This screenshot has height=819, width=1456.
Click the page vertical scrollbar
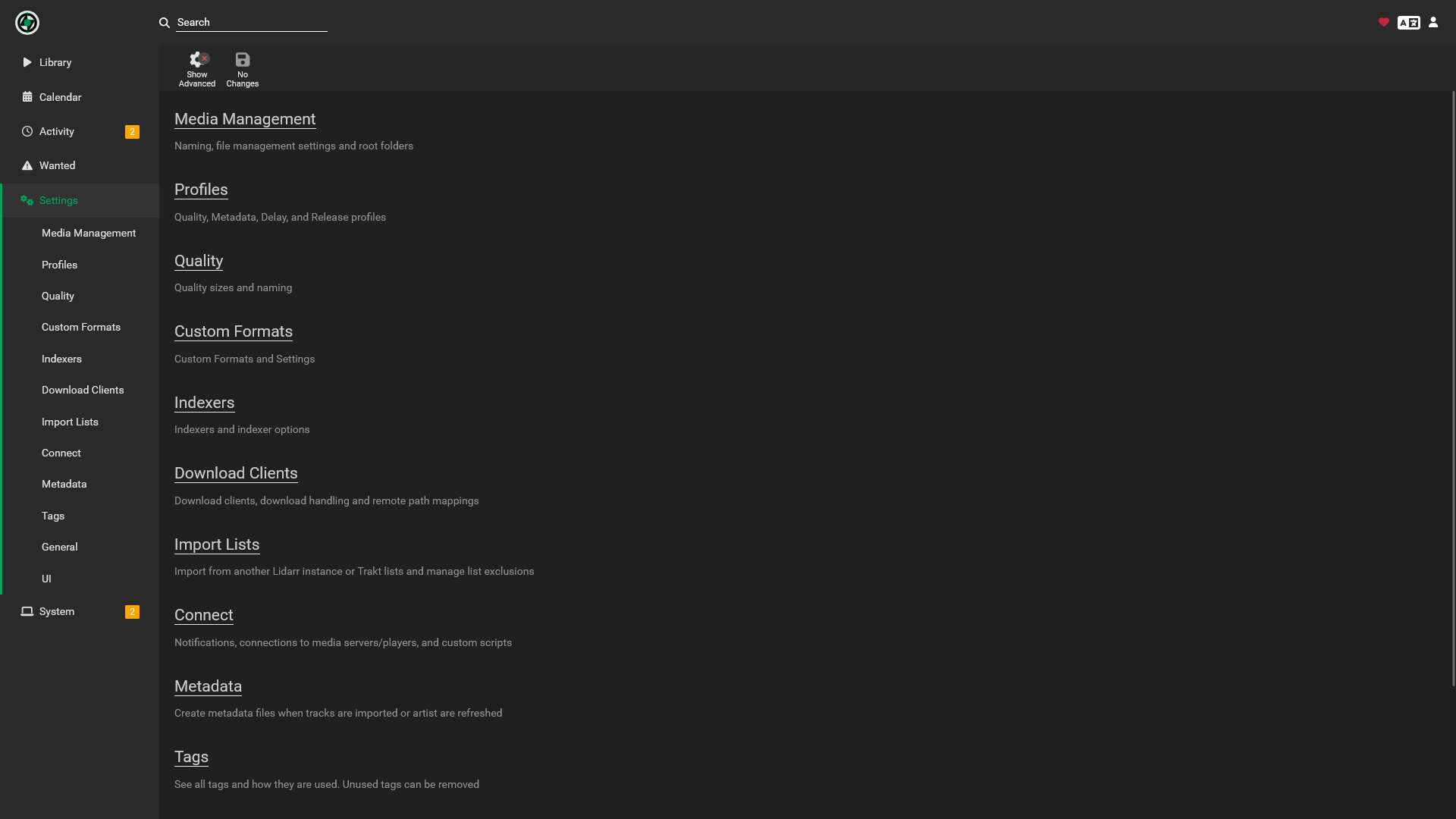coord(1453,388)
